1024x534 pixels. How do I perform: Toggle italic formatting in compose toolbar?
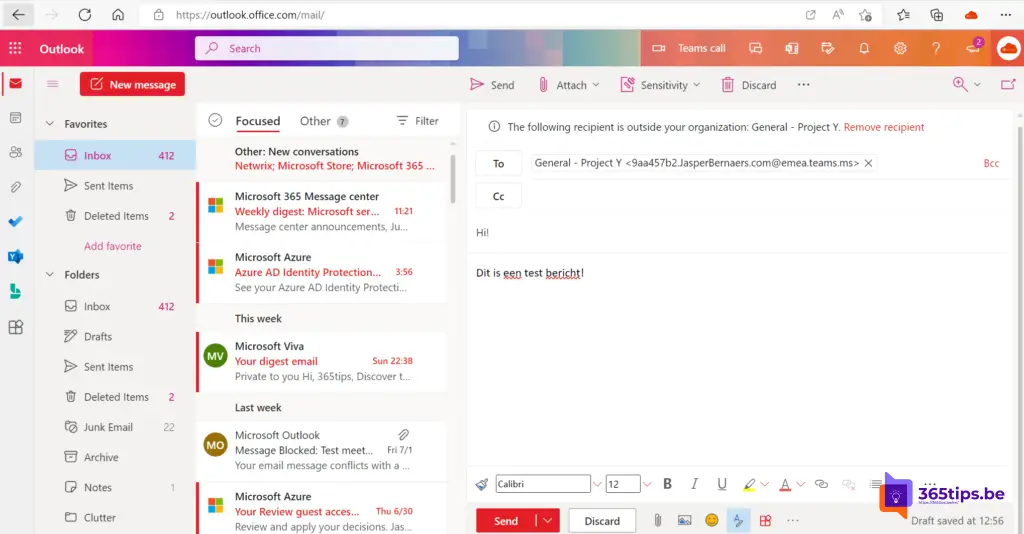click(x=695, y=484)
